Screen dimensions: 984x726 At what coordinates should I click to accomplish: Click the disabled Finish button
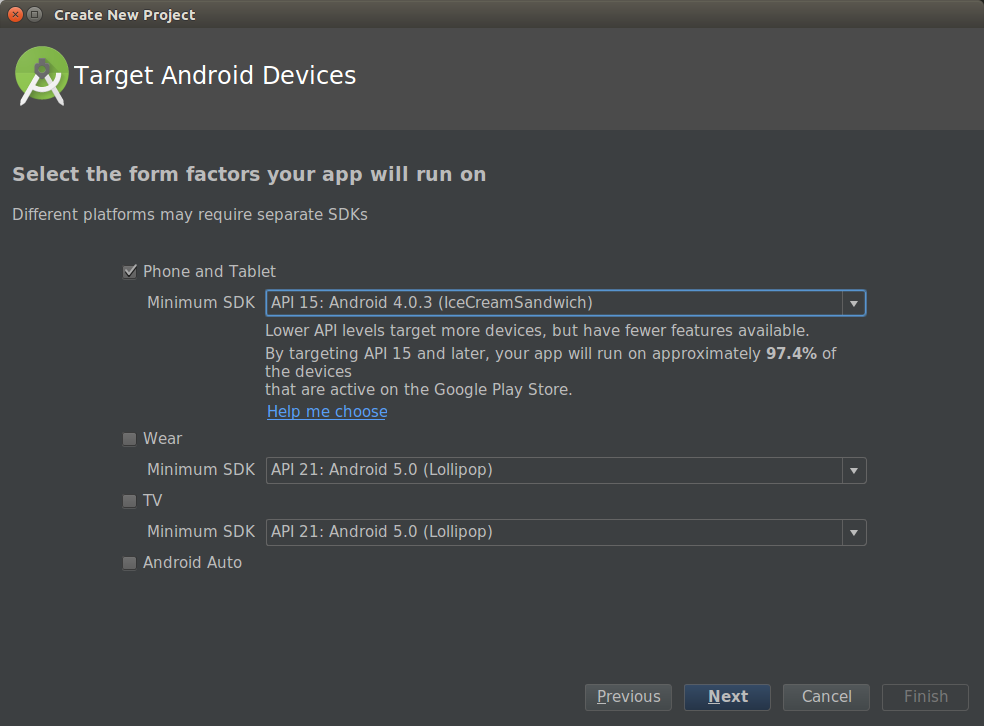925,697
